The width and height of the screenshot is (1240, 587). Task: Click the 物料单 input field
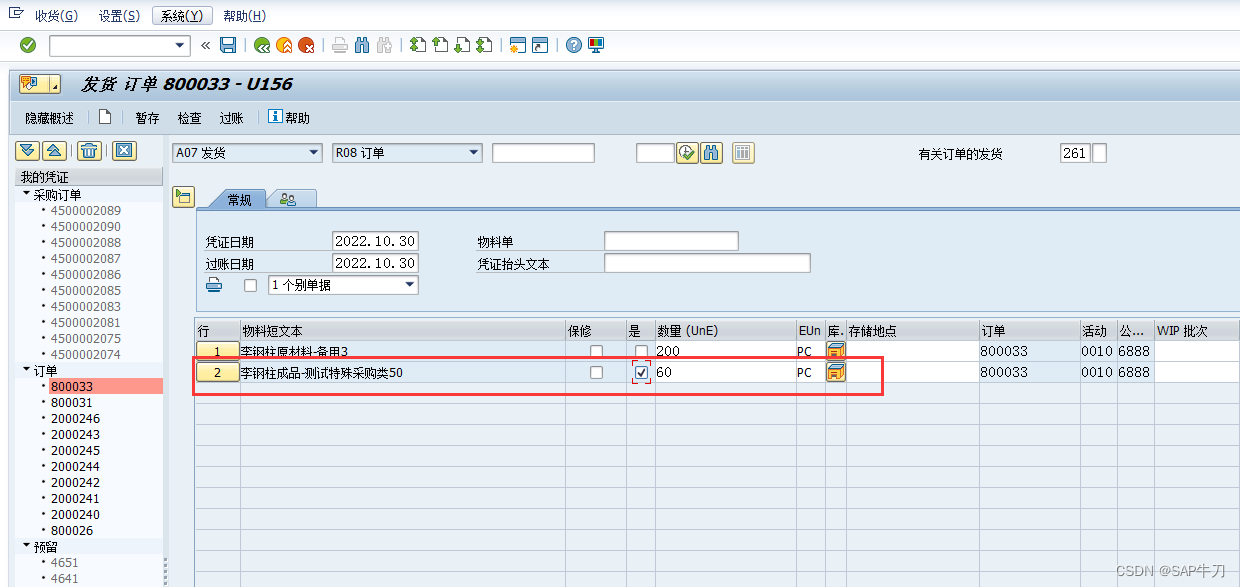point(671,241)
